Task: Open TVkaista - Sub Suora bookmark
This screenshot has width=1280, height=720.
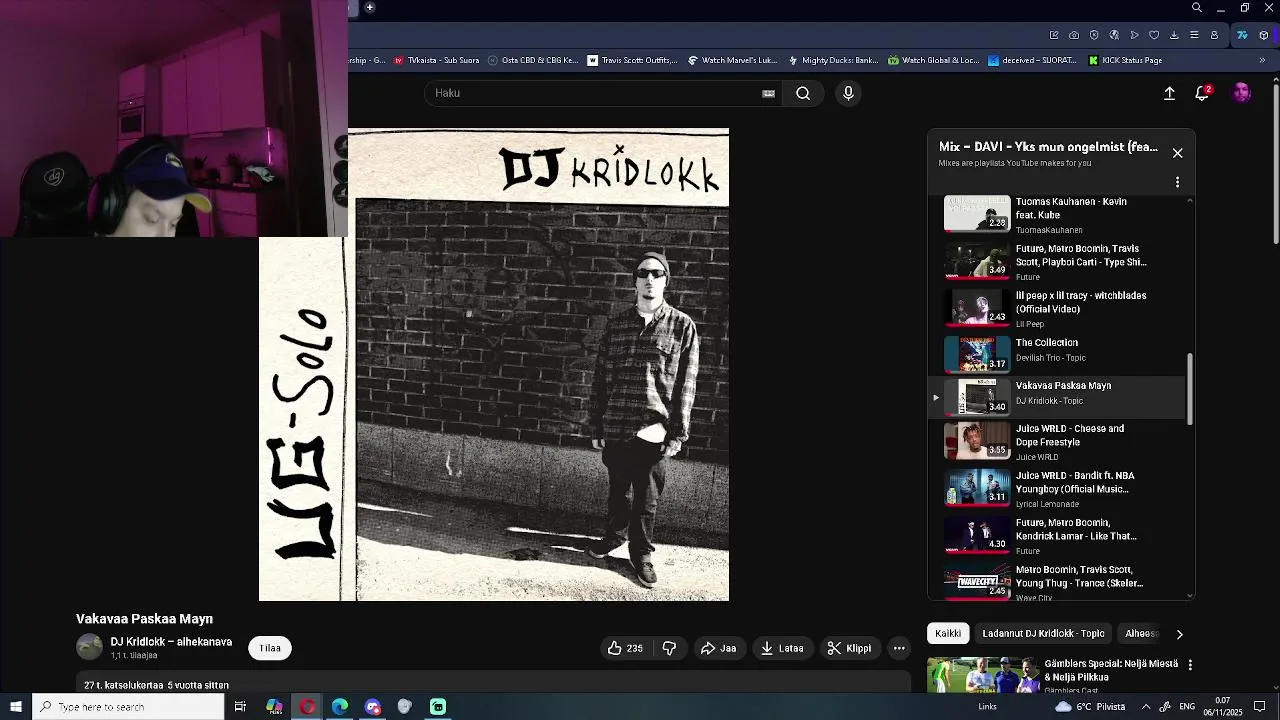Action: point(437,60)
